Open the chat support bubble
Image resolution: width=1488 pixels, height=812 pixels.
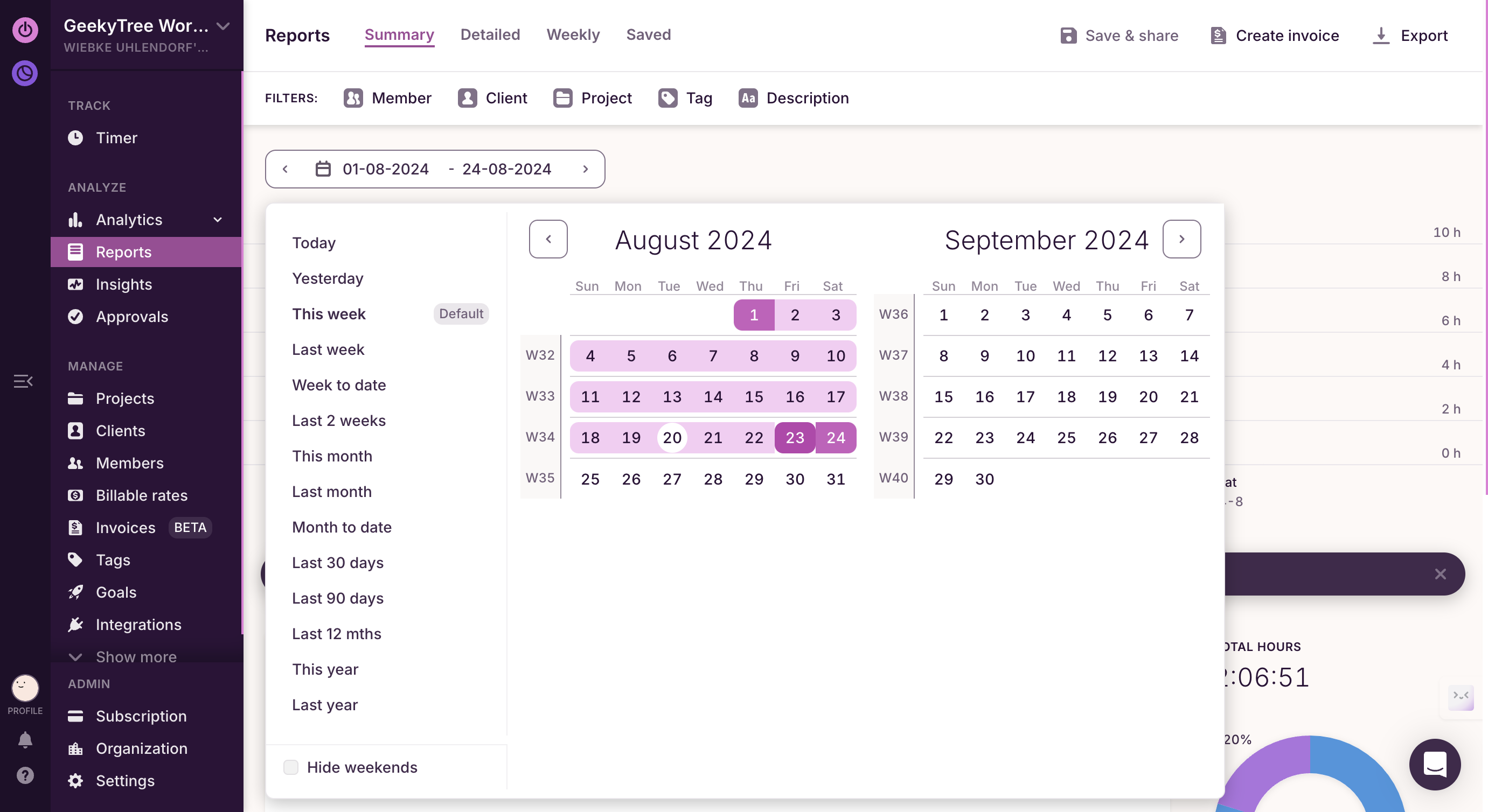[1435, 765]
